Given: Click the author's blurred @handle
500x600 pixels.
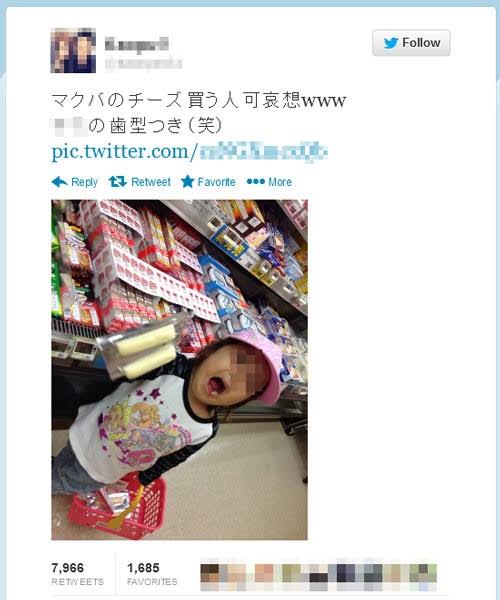Looking at the screenshot, I should click(x=143, y=63).
